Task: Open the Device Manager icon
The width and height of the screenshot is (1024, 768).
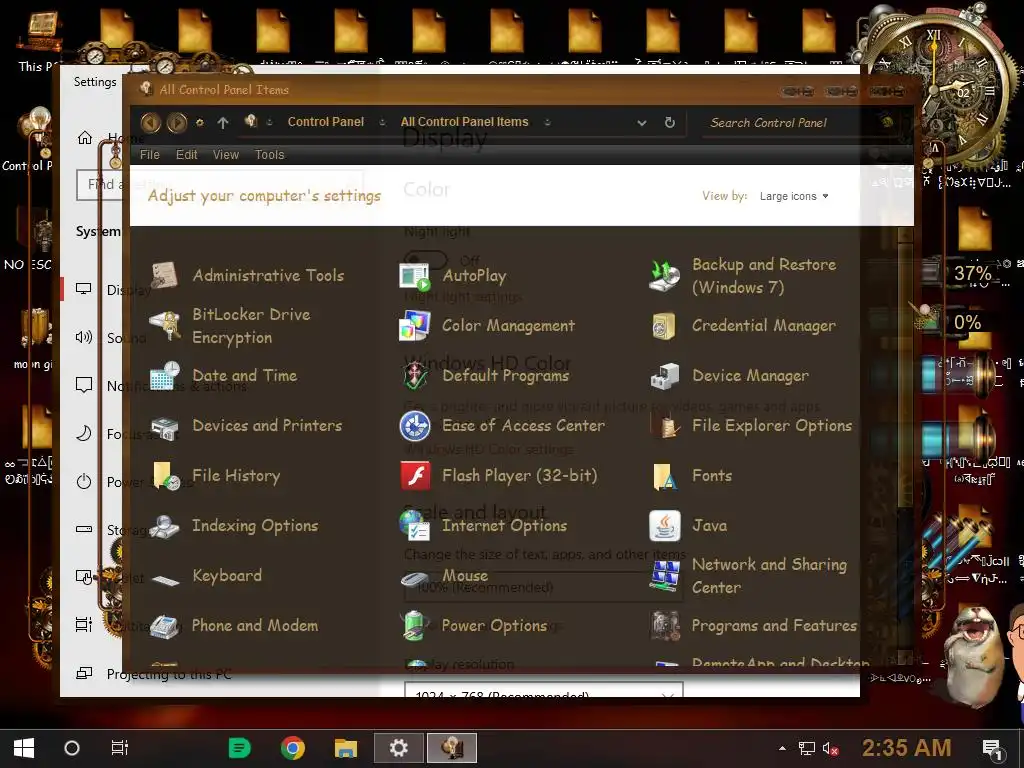Action: pos(664,376)
